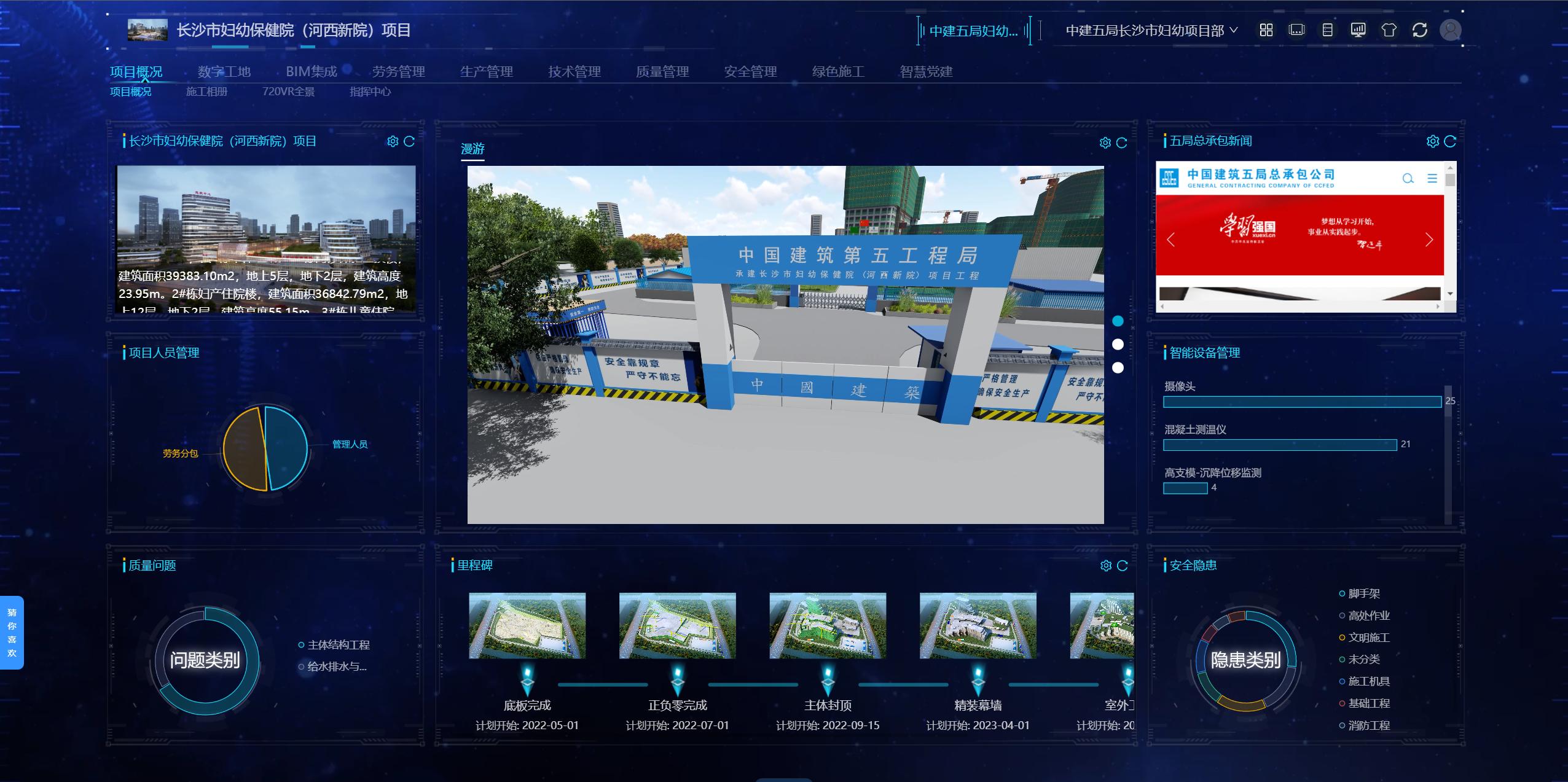
Task: Click the 主体封顶 milestone diamond marker
Action: [x=828, y=680]
